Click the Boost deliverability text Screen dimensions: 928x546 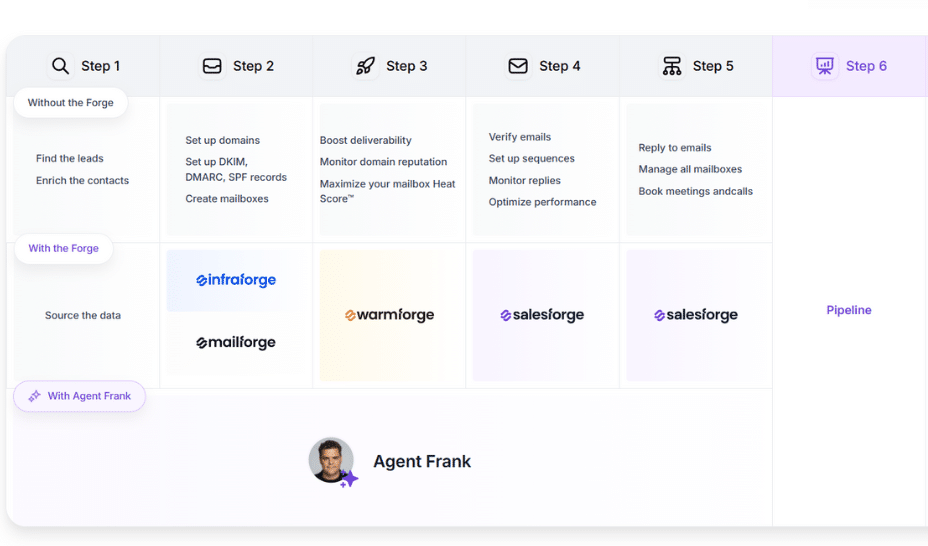point(365,140)
